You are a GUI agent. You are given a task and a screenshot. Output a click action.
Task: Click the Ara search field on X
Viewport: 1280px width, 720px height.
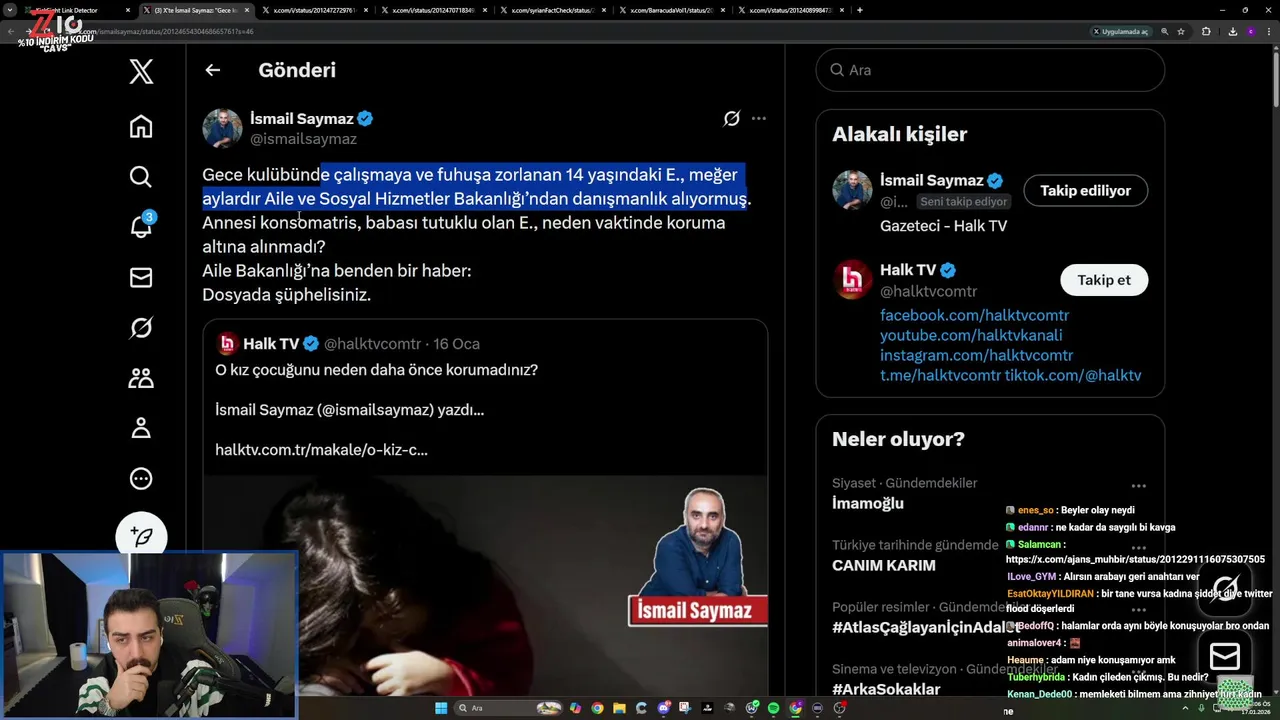point(990,70)
